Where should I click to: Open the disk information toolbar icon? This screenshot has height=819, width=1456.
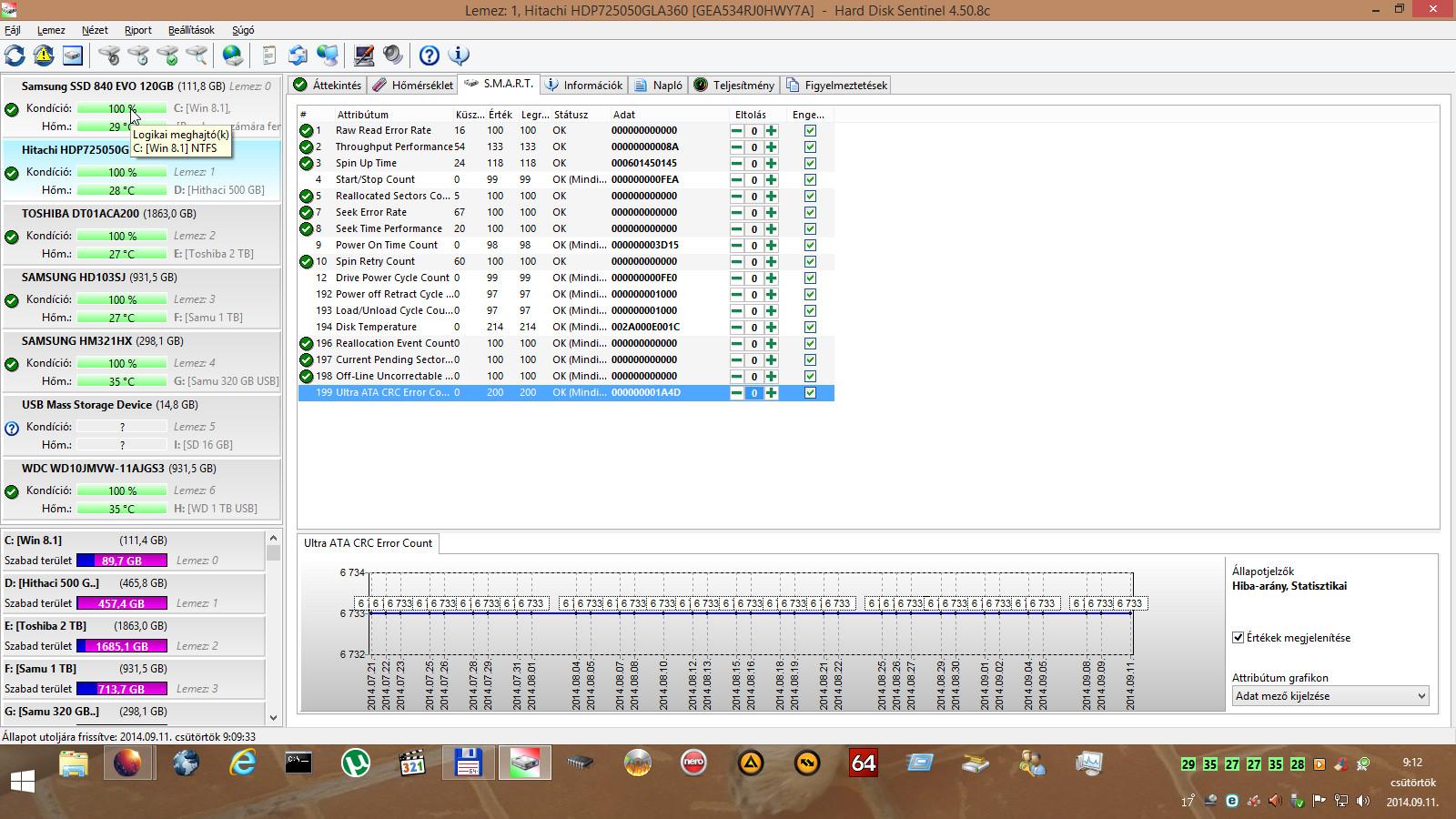(73, 56)
